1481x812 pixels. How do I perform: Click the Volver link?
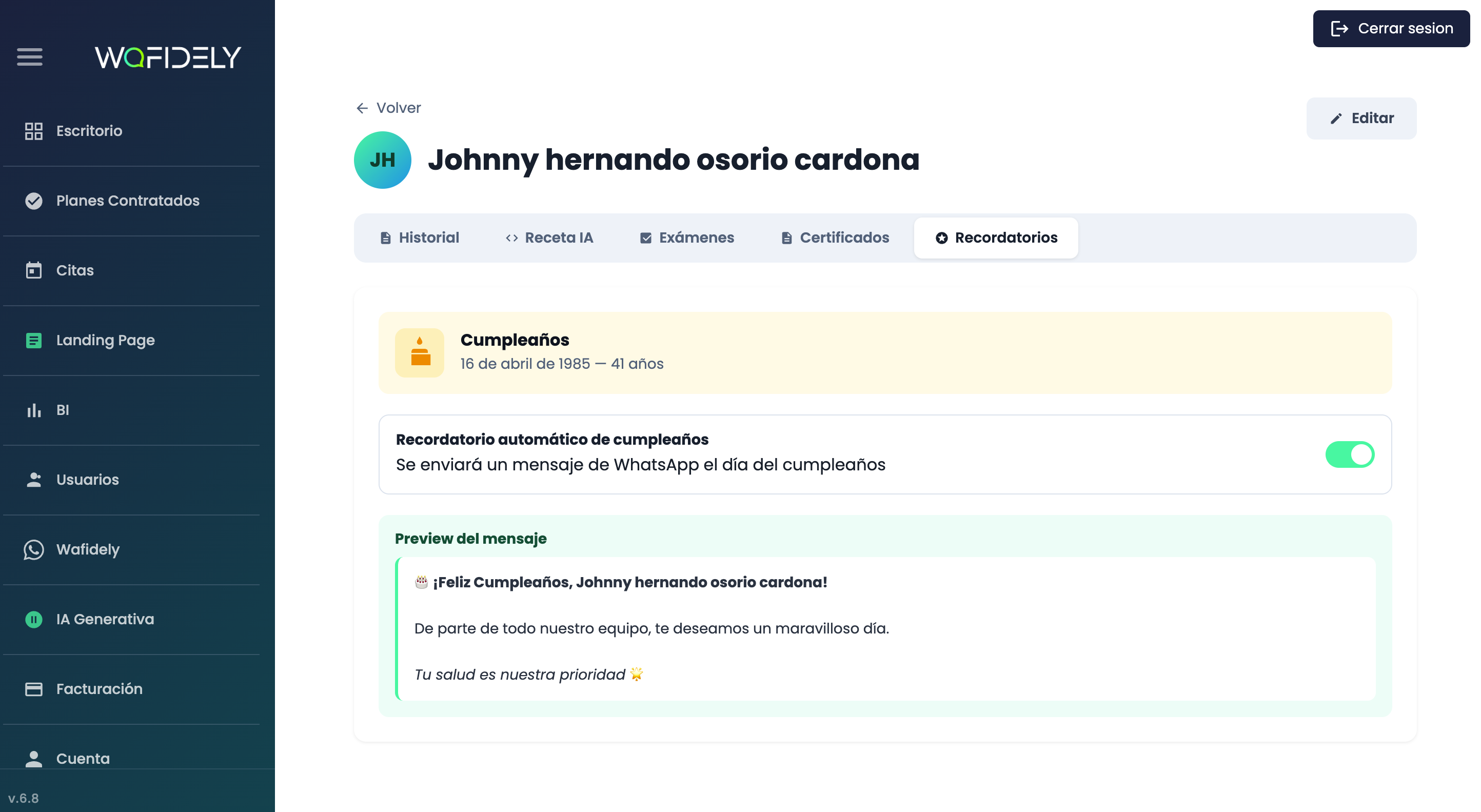(388, 108)
